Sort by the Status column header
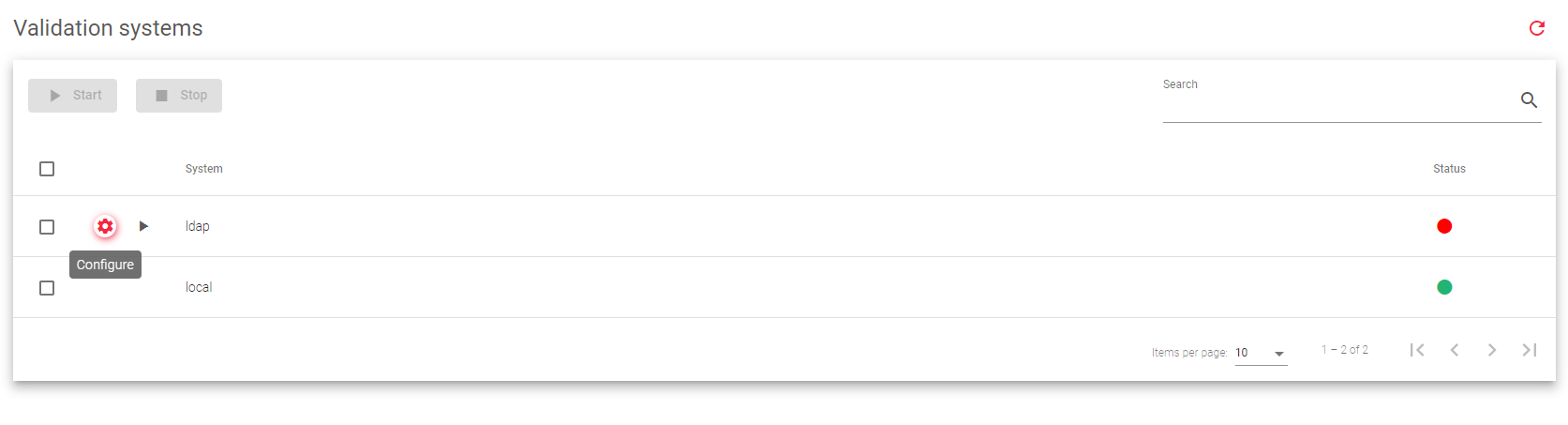The height and width of the screenshot is (425, 1568). point(1449,169)
